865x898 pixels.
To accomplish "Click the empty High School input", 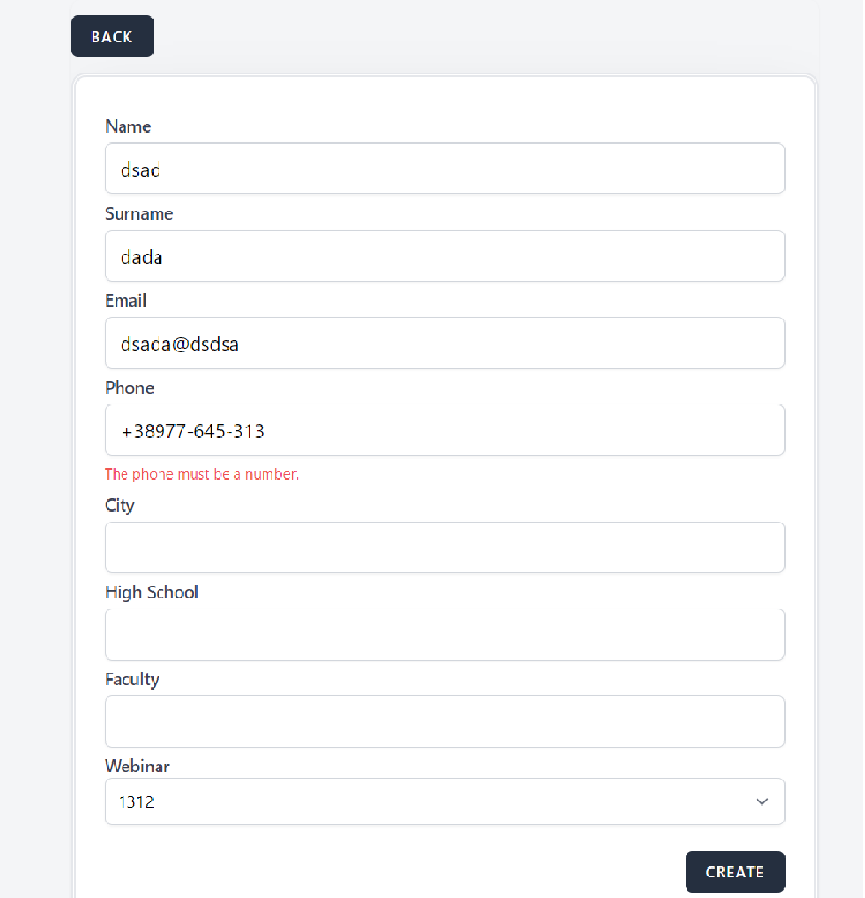I will 444,635.
